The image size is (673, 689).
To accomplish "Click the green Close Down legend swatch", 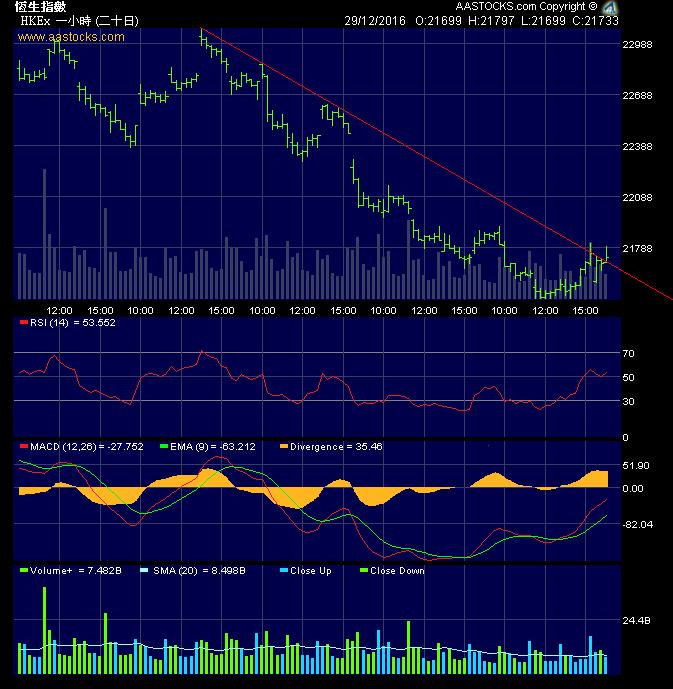I will pyautogui.click(x=364, y=570).
